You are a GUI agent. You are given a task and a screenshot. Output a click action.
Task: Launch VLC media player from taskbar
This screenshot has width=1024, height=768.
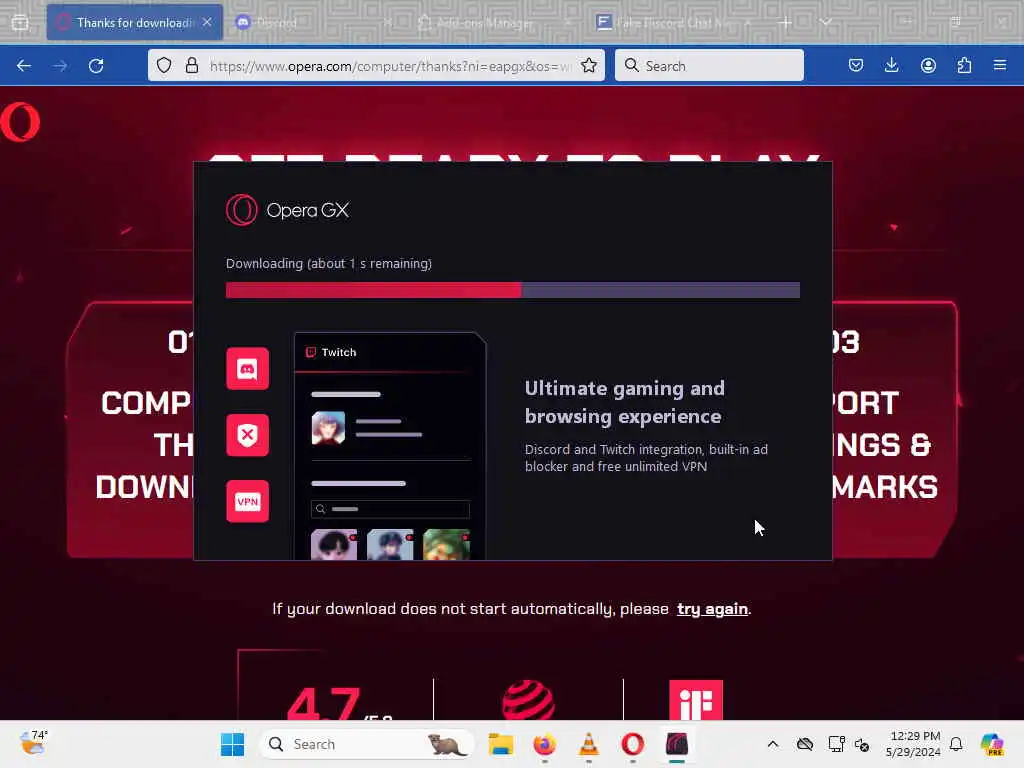point(588,744)
